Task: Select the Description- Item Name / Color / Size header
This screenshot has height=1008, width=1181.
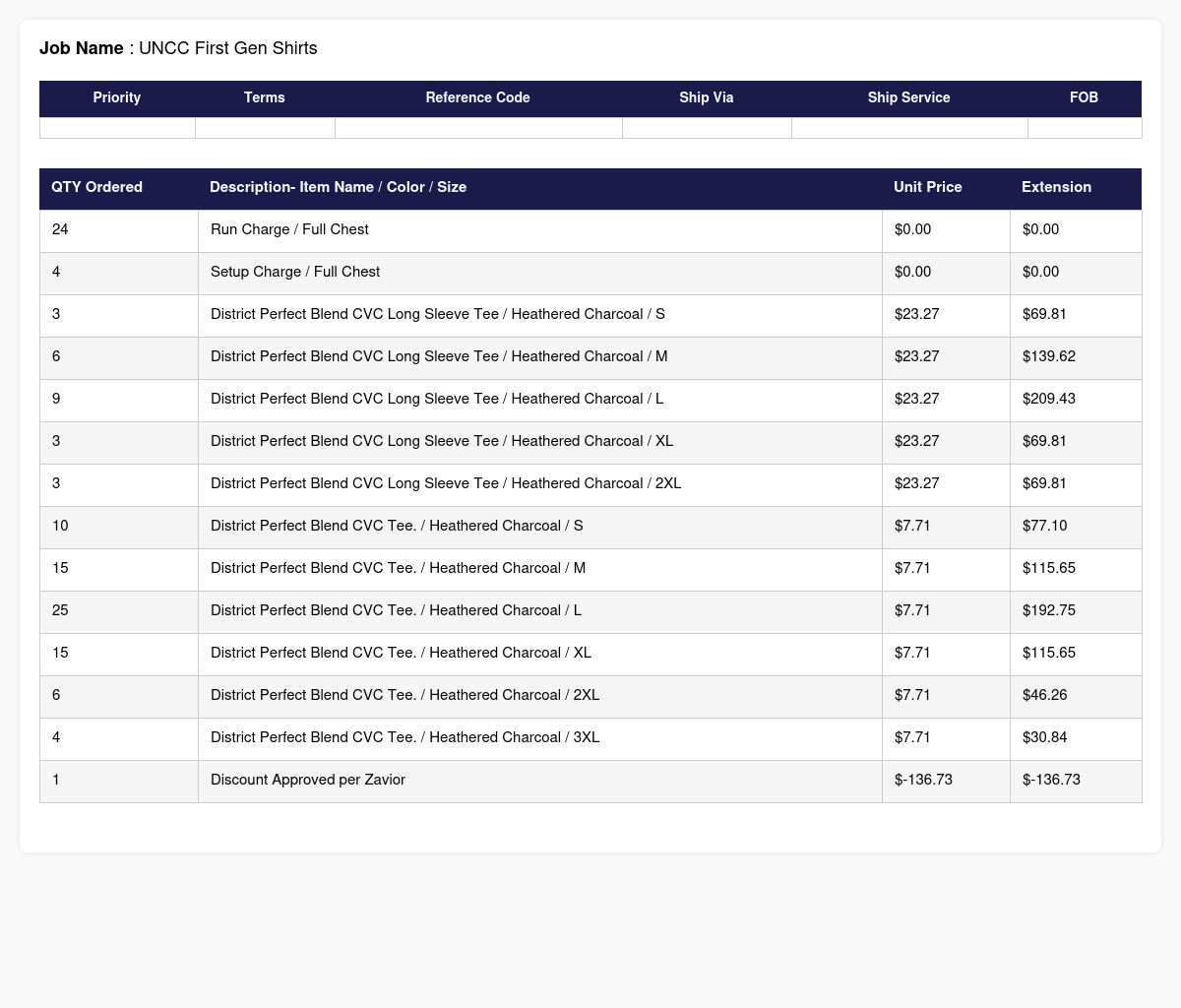Action: point(539,187)
